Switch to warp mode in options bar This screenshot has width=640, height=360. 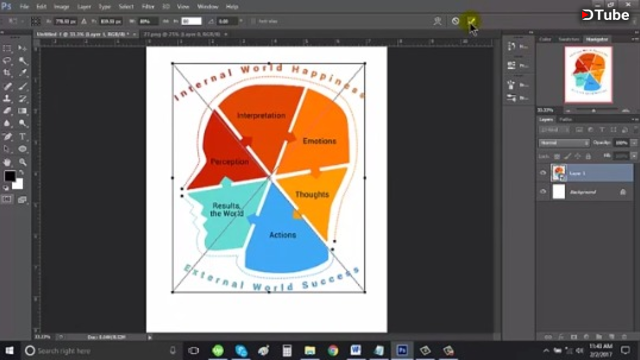point(437,21)
